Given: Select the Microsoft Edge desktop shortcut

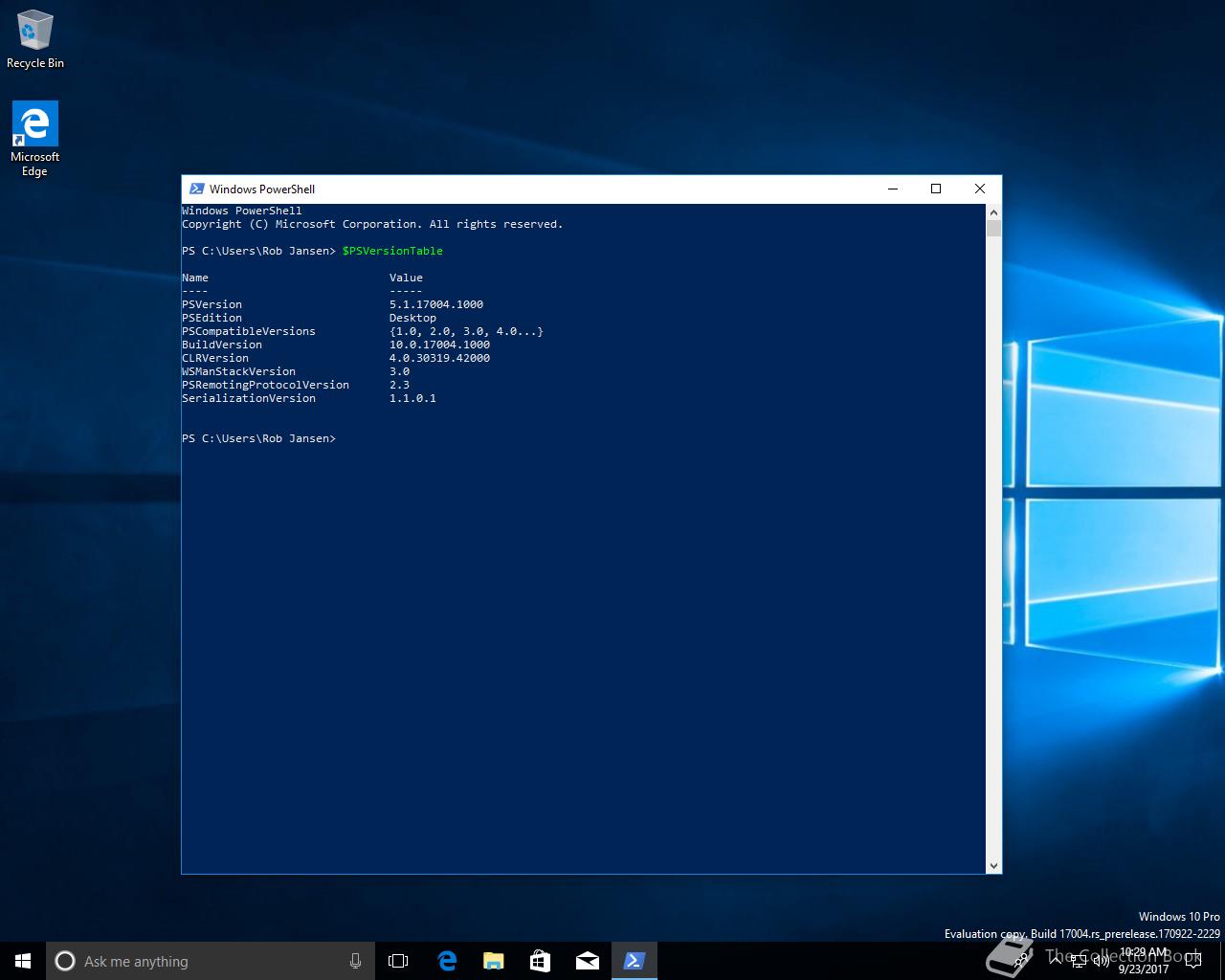Looking at the screenshot, I should pos(35,140).
